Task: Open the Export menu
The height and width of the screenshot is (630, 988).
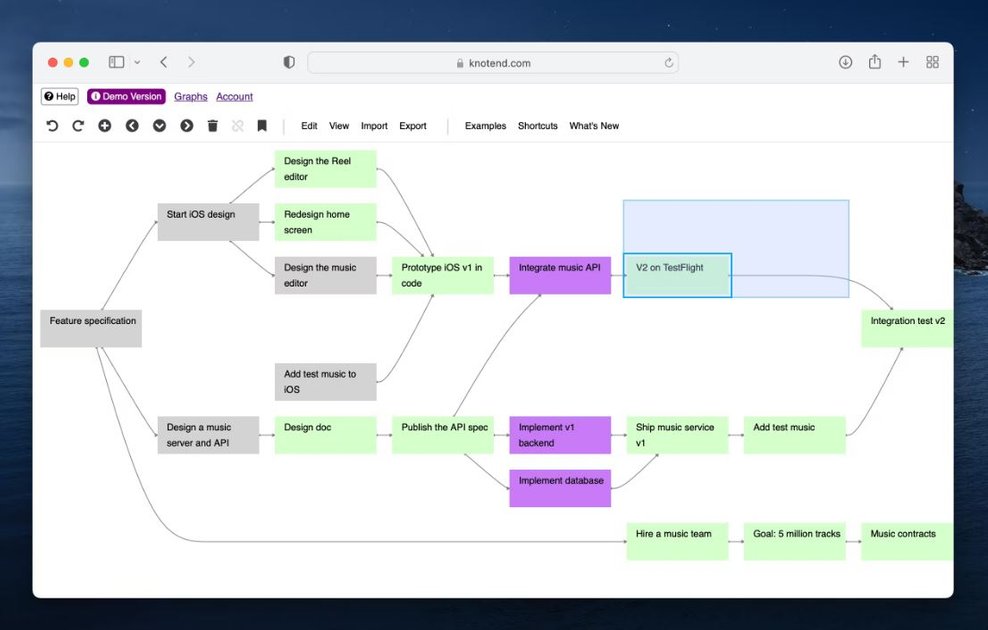Action: click(x=412, y=126)
